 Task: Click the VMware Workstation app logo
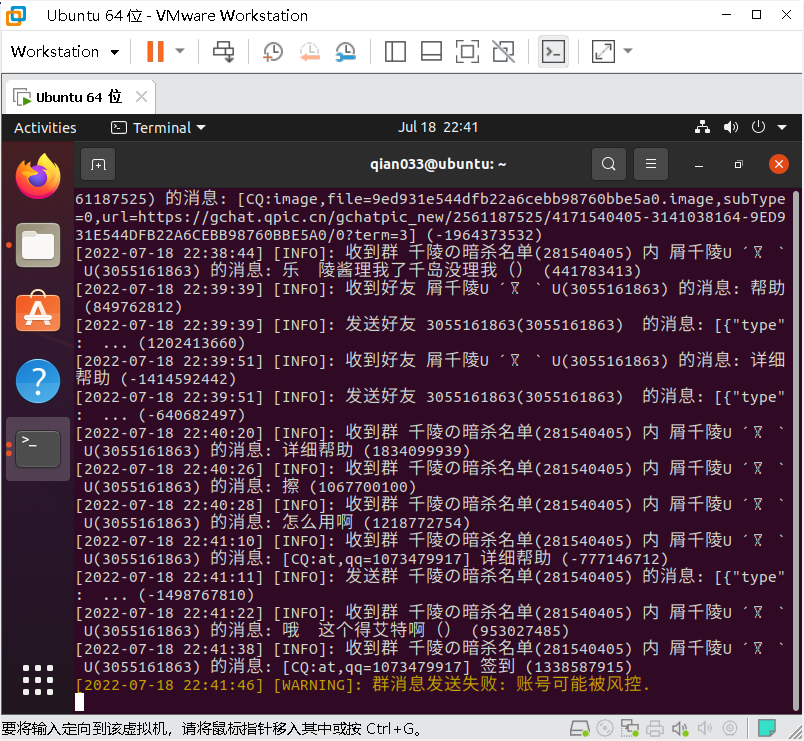point(16,15)
